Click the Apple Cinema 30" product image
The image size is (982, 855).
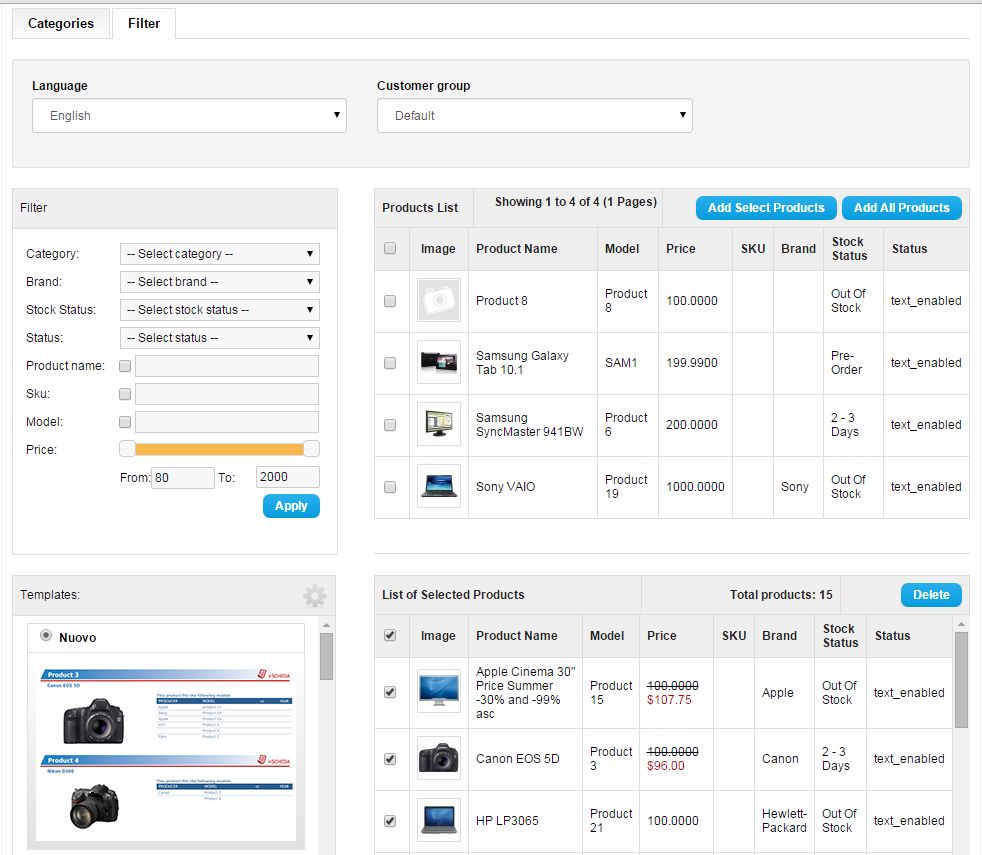click(439, 691)
